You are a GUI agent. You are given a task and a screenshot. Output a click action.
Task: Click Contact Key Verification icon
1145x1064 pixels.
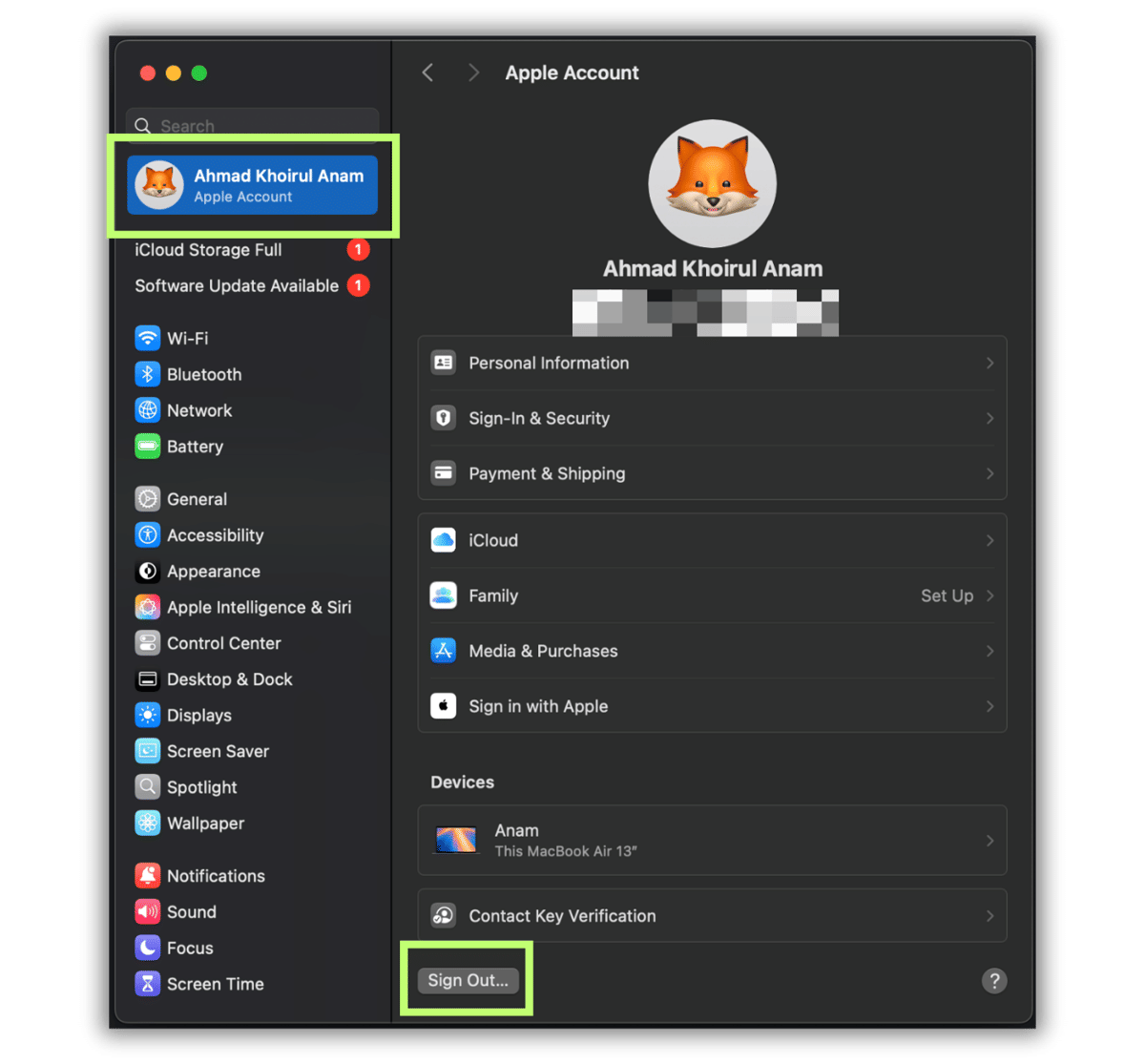point(443,916)
